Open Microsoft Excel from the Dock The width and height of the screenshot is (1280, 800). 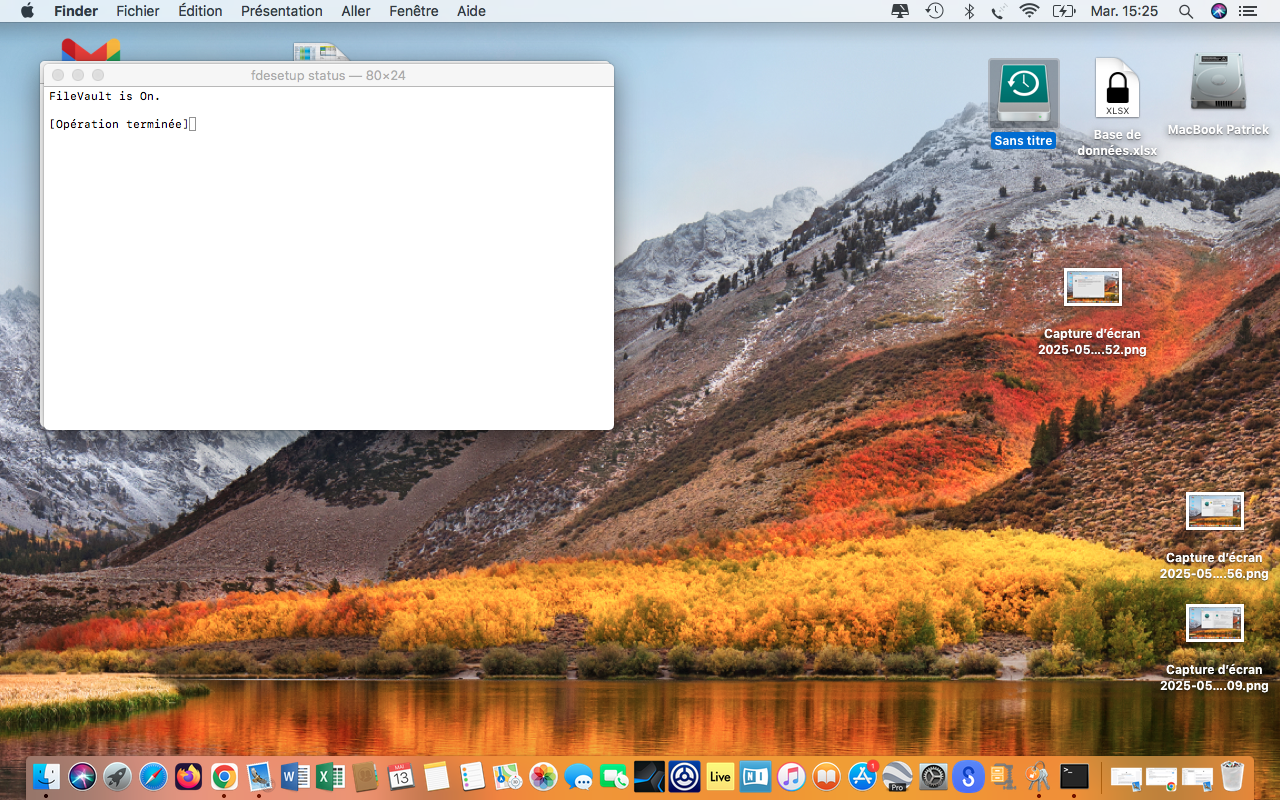[x=331, y=776]
